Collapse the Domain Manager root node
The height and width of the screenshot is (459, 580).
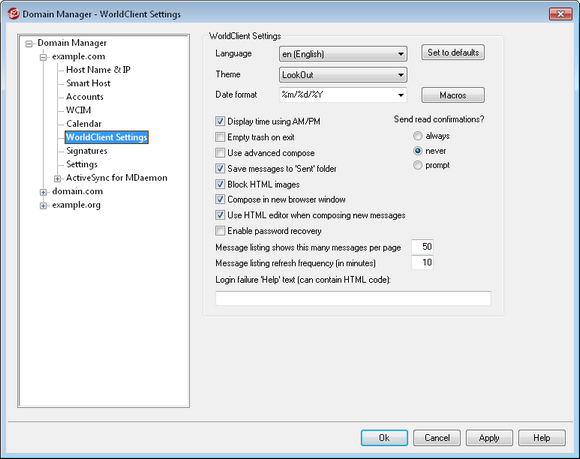29,44
